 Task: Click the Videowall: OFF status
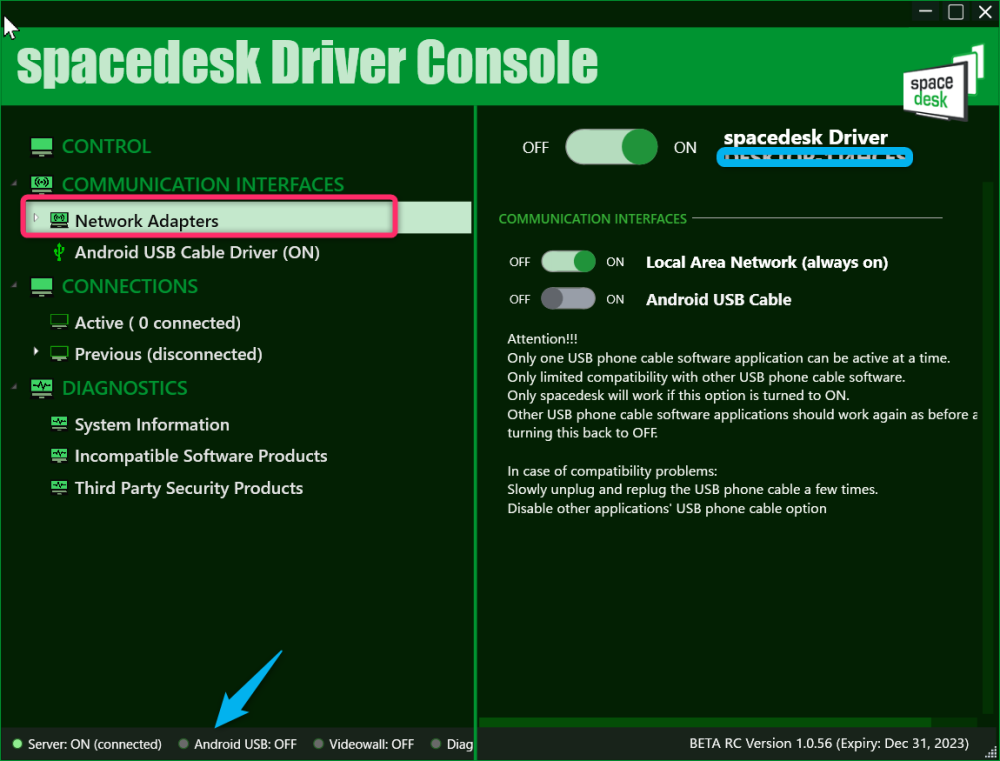click(x=371, y=744)
